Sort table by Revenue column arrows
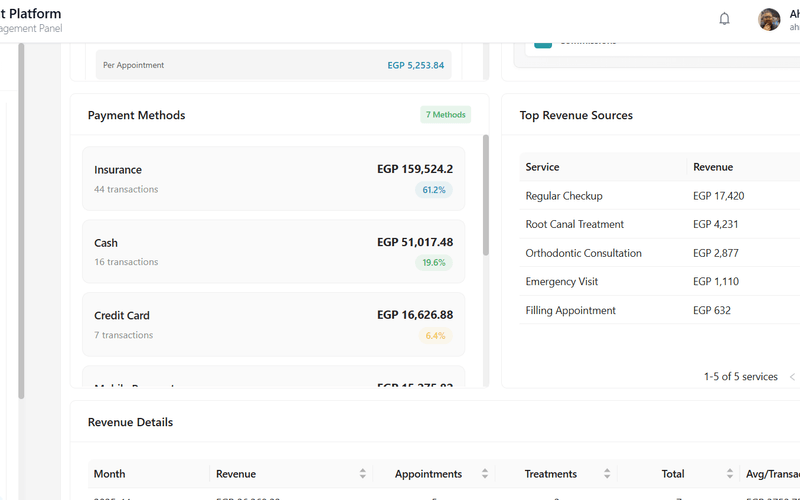This screenshot has width=800, height=500. coord(362,474)
